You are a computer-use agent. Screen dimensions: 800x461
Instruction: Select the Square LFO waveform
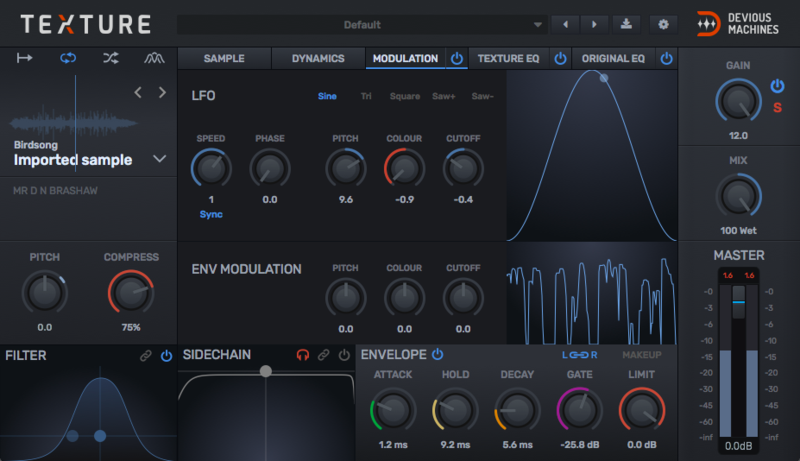click(x=404, y=97)
